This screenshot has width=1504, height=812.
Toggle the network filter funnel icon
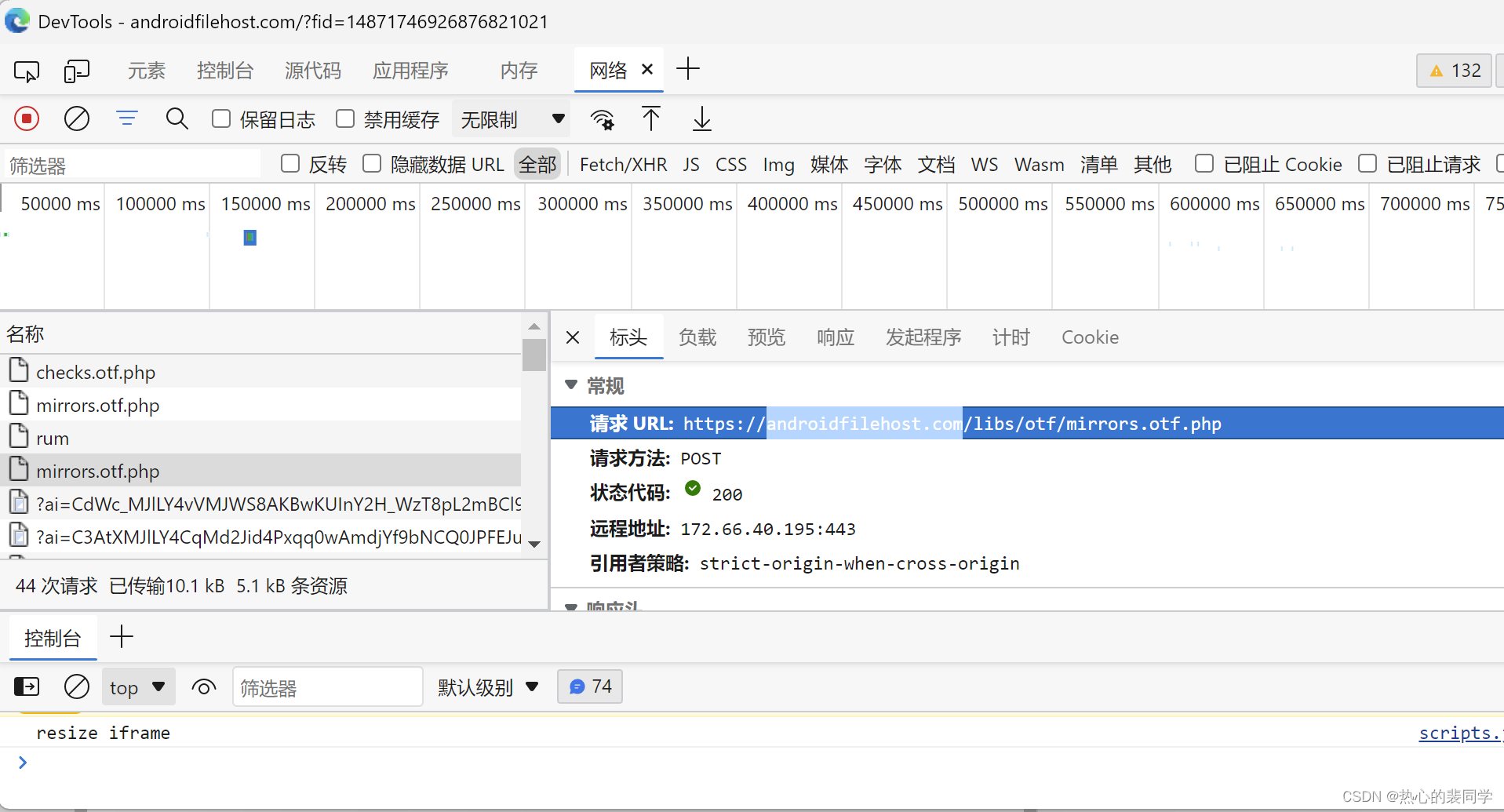coord(127,118)
